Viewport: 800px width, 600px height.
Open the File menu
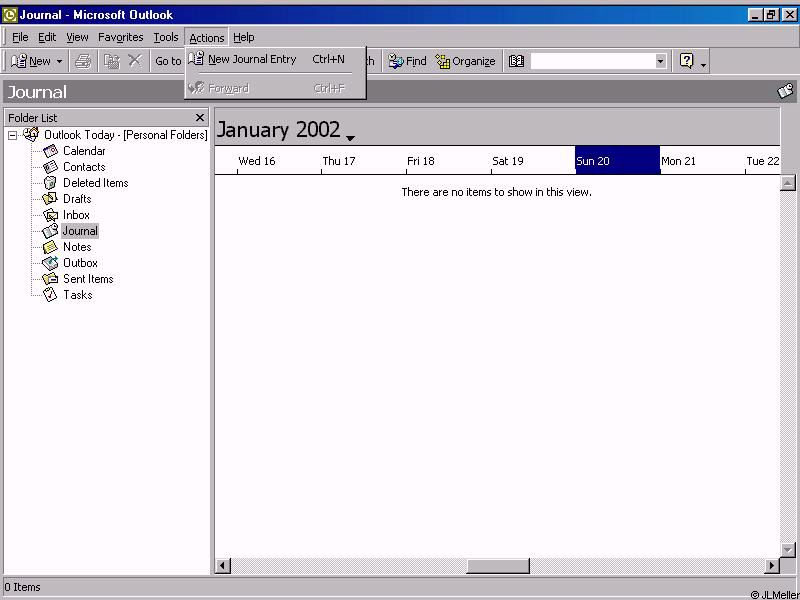(20, 37)
